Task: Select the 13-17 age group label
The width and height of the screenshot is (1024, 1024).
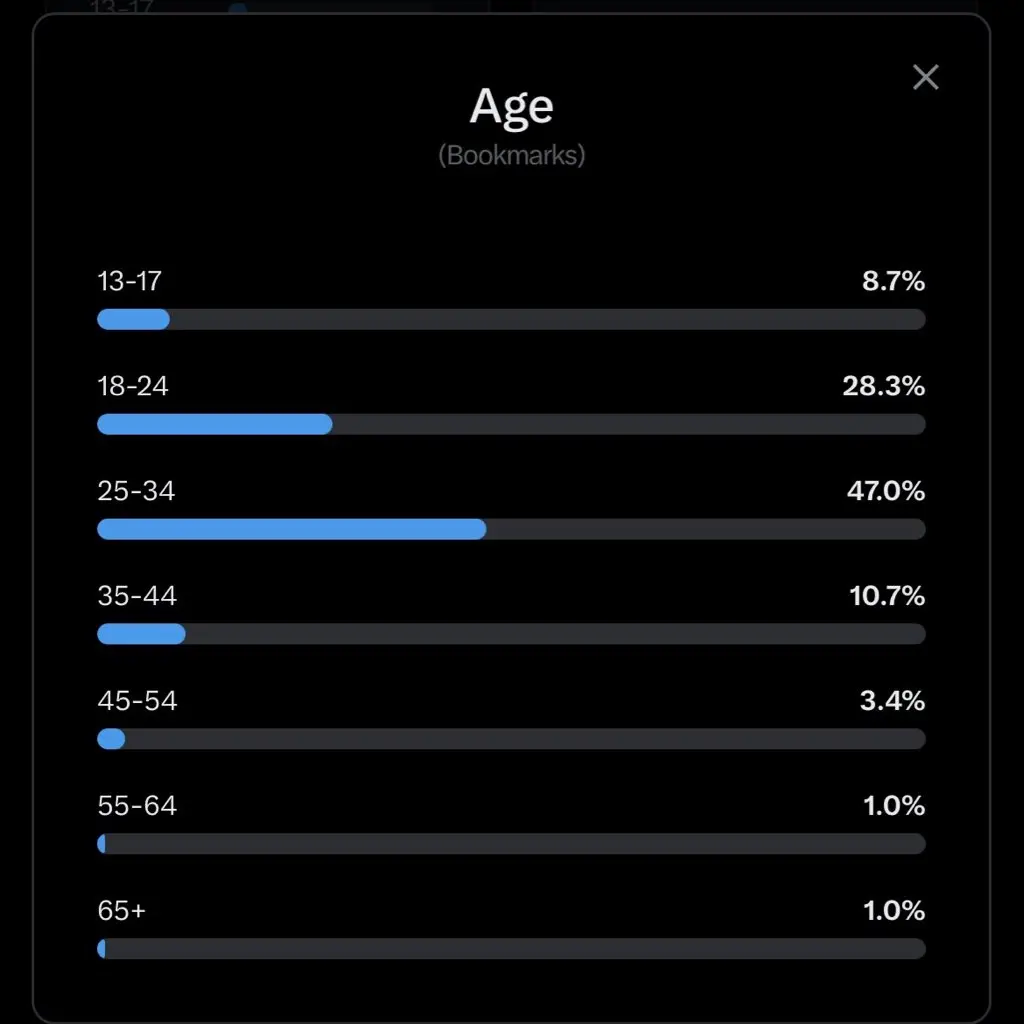Action: pyautogui.click(x=129, y=281)
